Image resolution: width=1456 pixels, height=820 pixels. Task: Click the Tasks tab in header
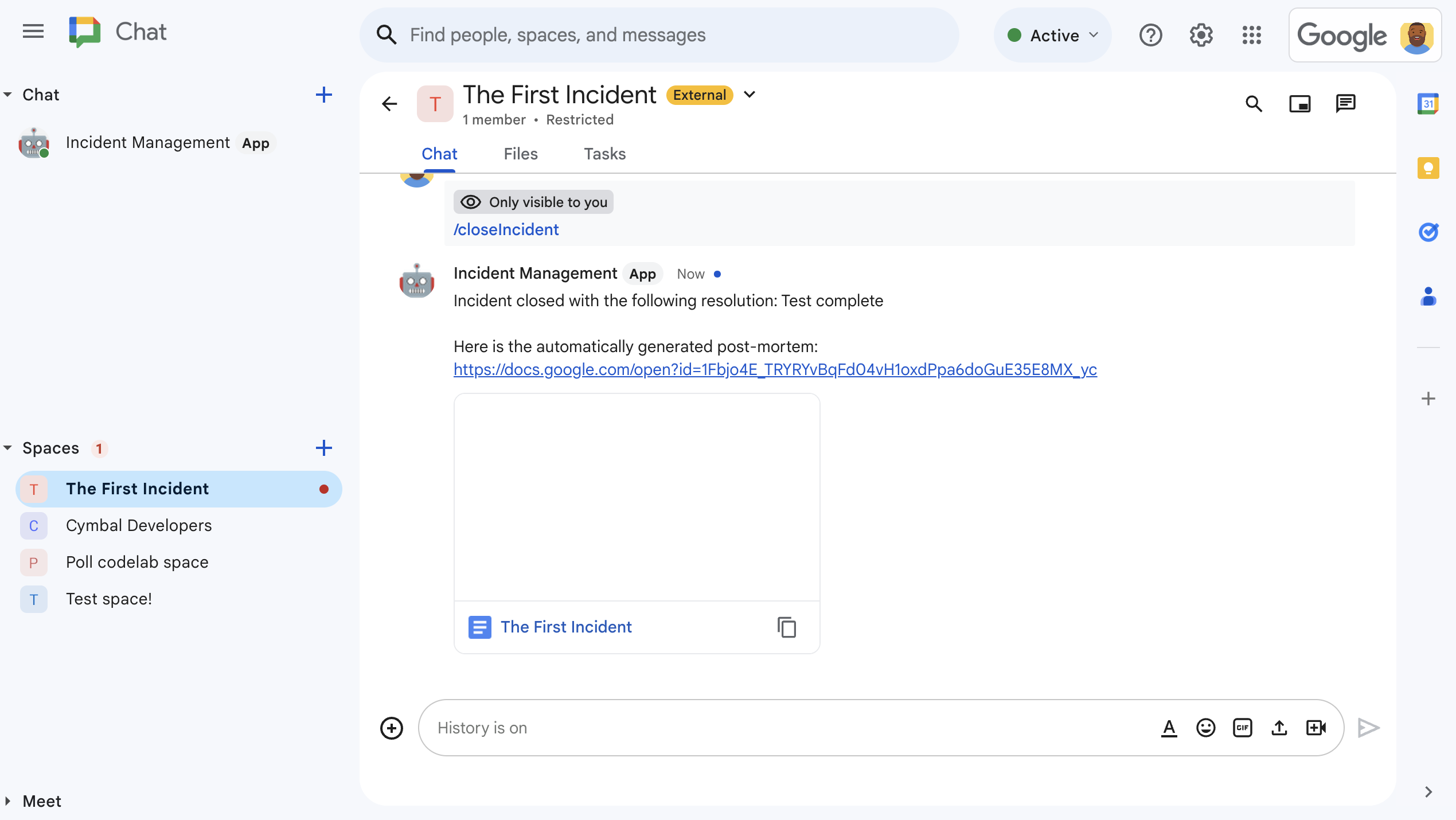pyautogui.click(x=605, y=153)
